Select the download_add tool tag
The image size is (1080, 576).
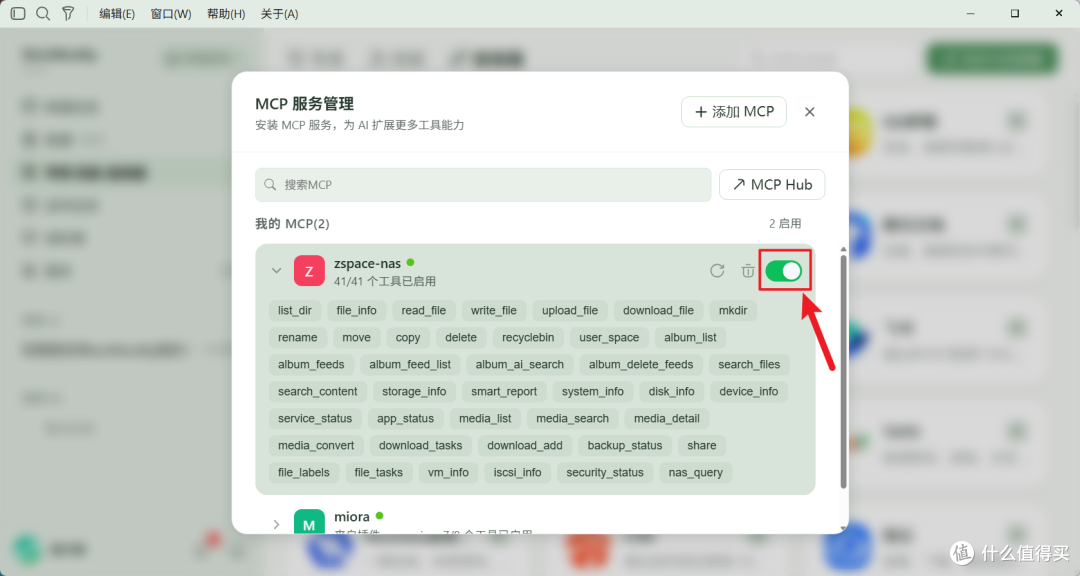525,446
